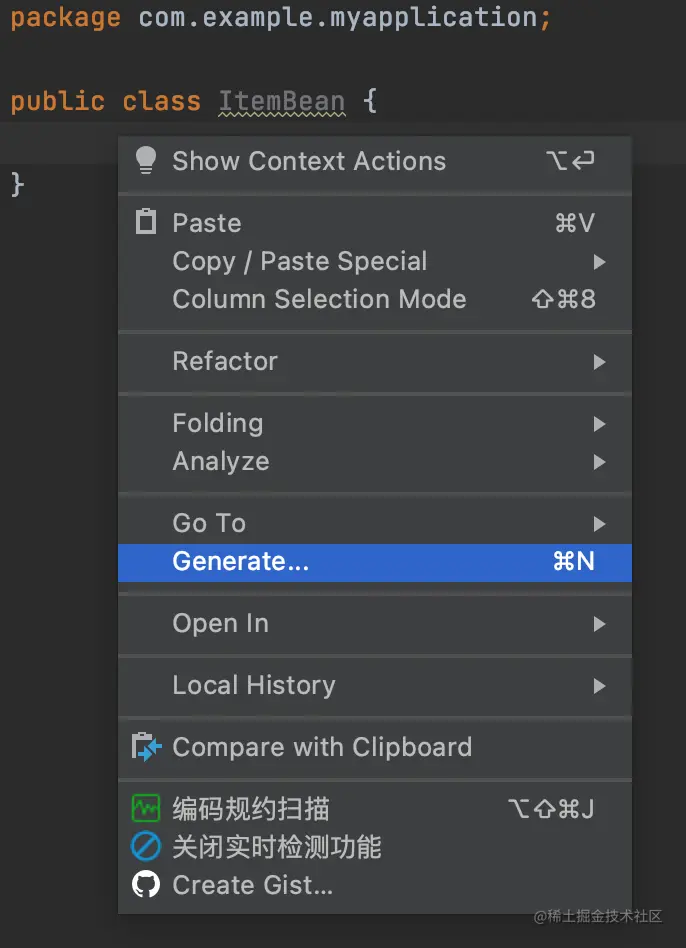Click the package com.example.myapplication line

[x=280, y=18]
